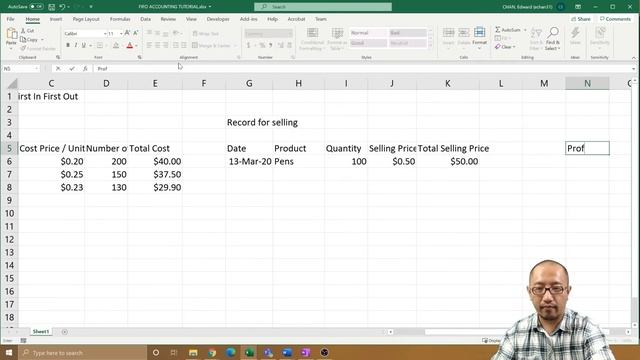Select the Sheet1 tab

pos(41,332)
